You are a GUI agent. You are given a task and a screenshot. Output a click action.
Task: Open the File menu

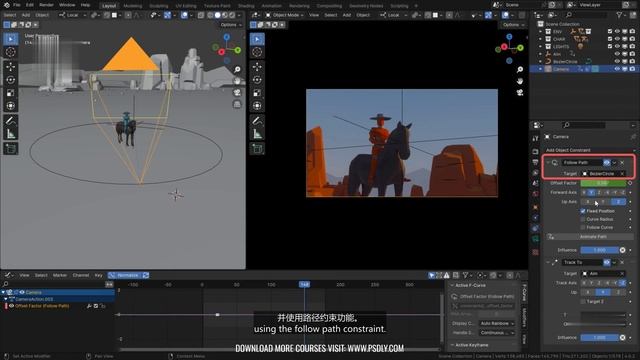16,5
